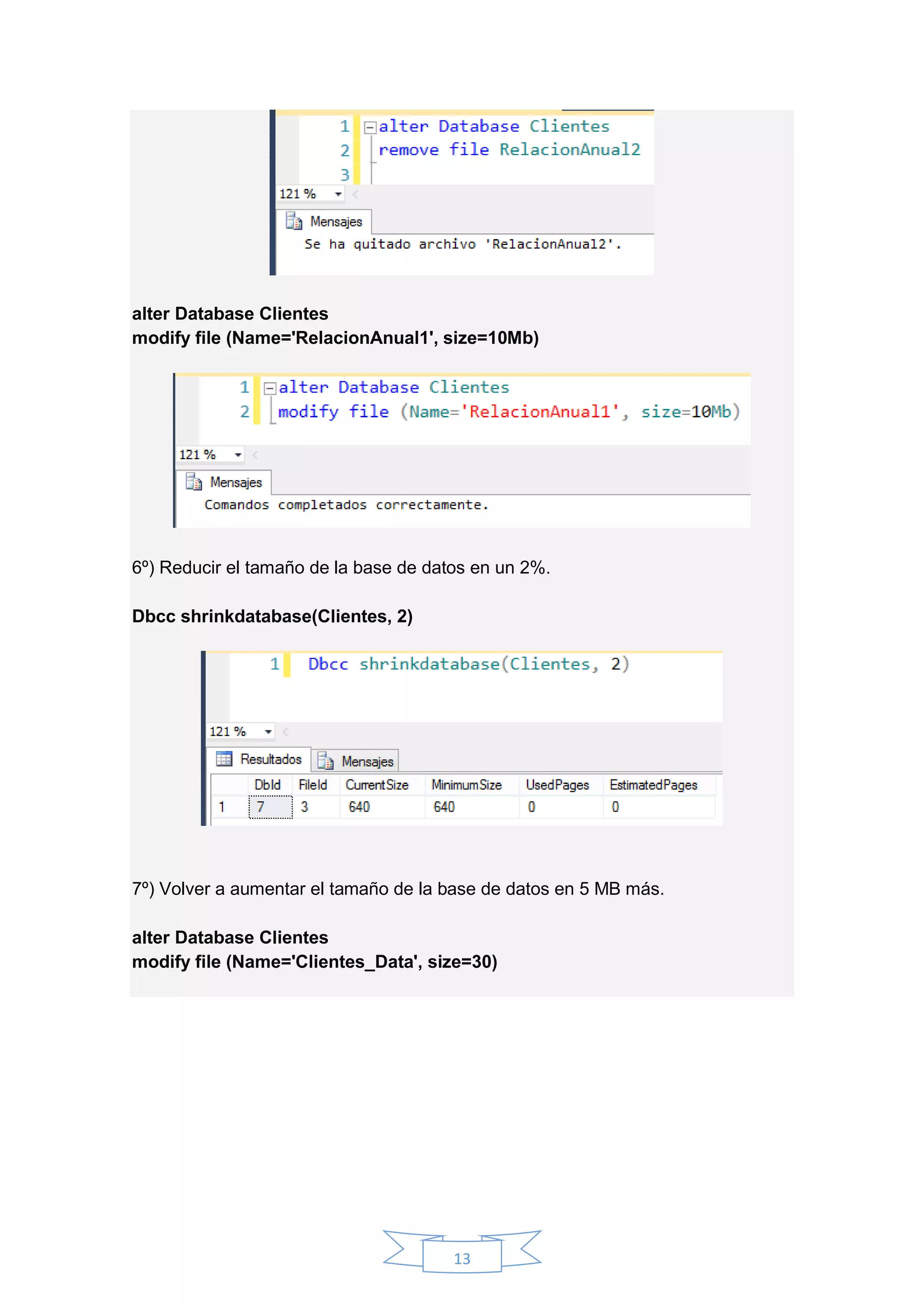Screen dimensions: 924x1306
Task: Switch to the Resultados tab
Action: (270, 759)
